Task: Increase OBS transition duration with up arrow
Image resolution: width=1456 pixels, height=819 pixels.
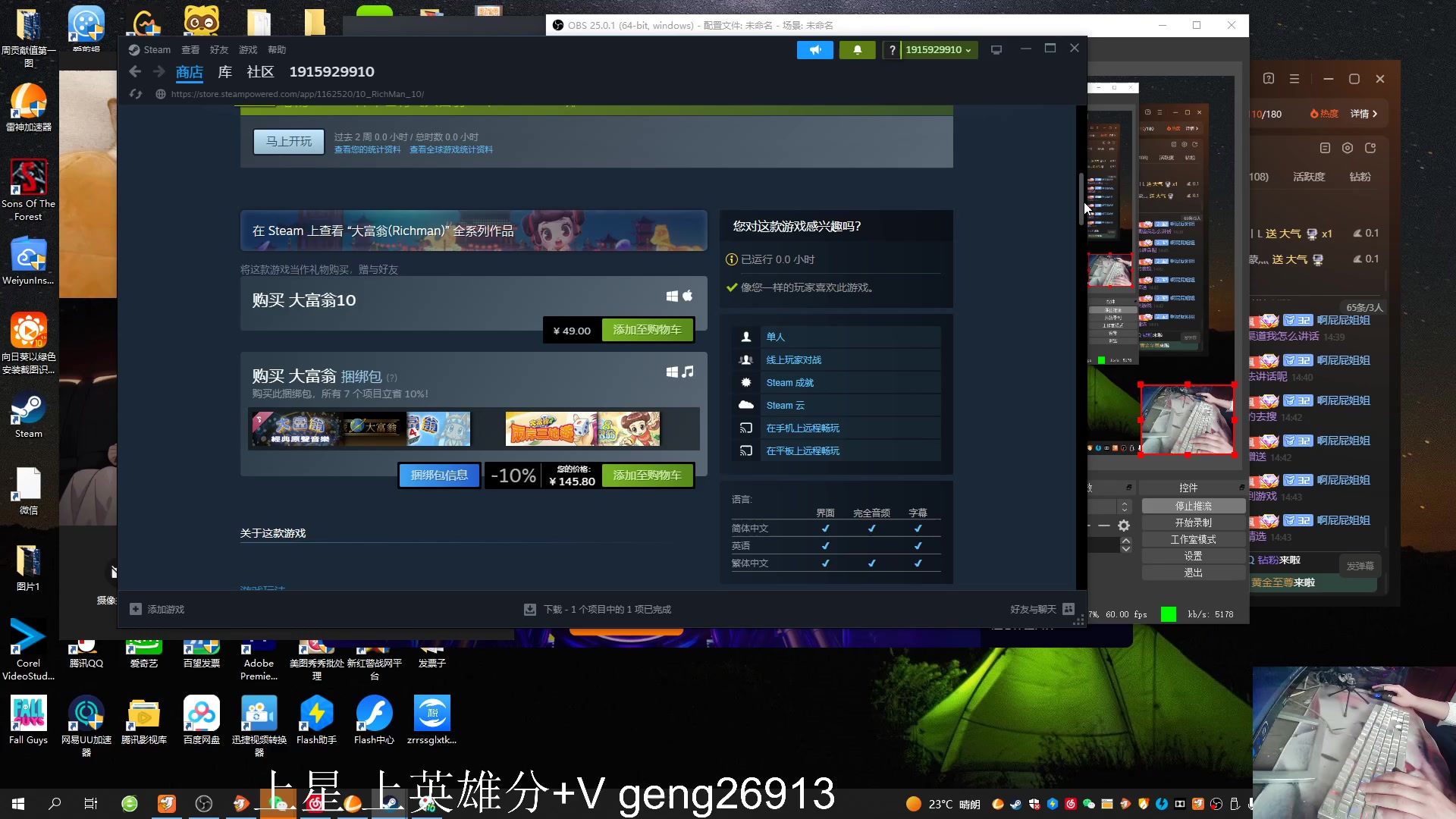Action: (1125, 540)
